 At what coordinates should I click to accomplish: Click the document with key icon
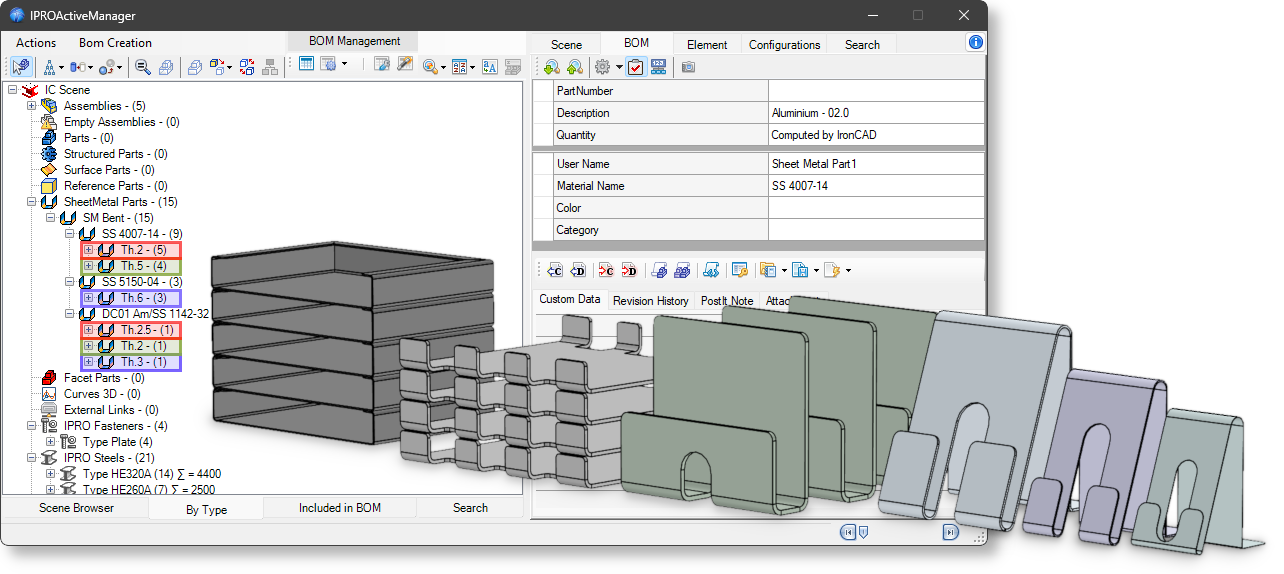pyautogui.click(x=739, y=270)
